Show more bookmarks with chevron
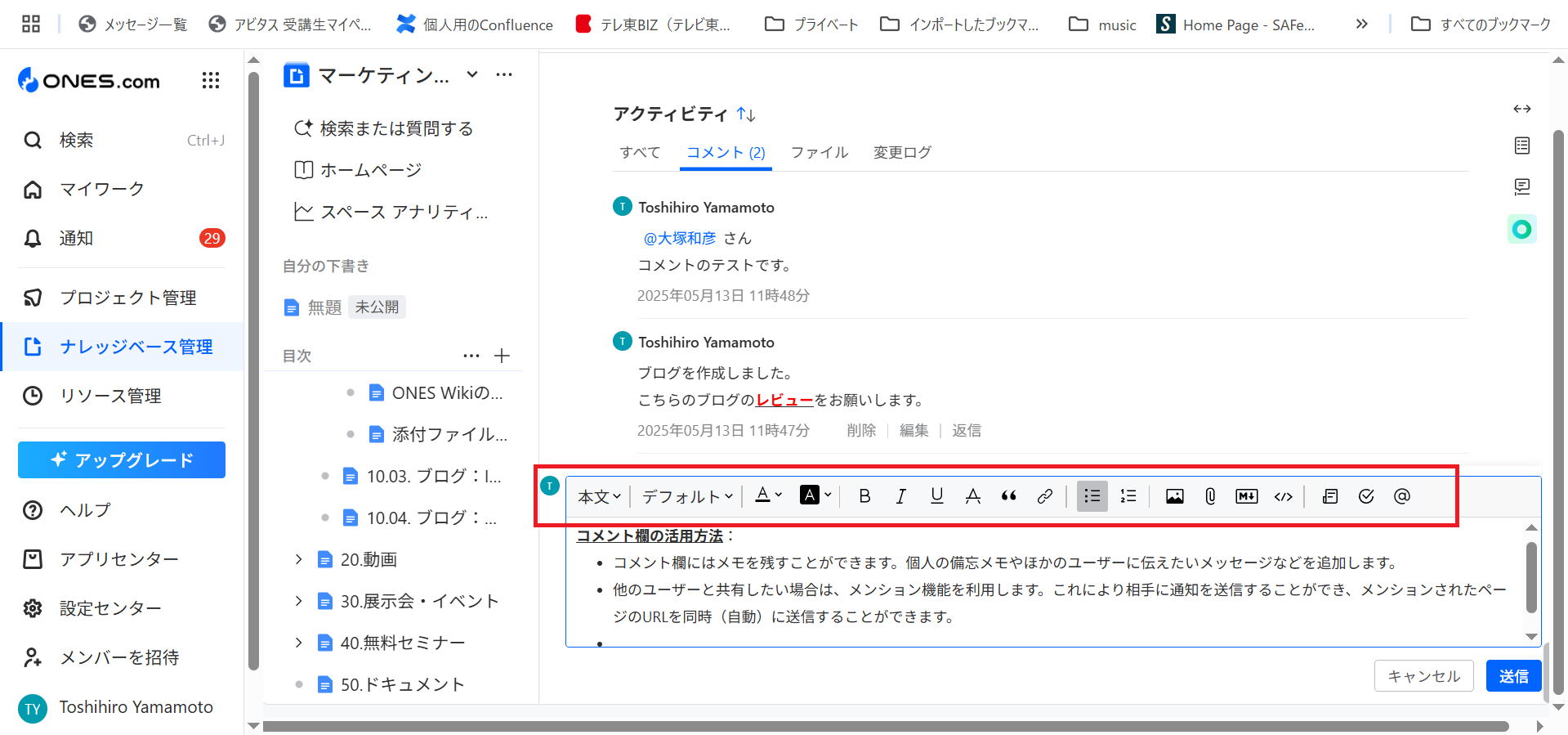 pos(1361,24)
